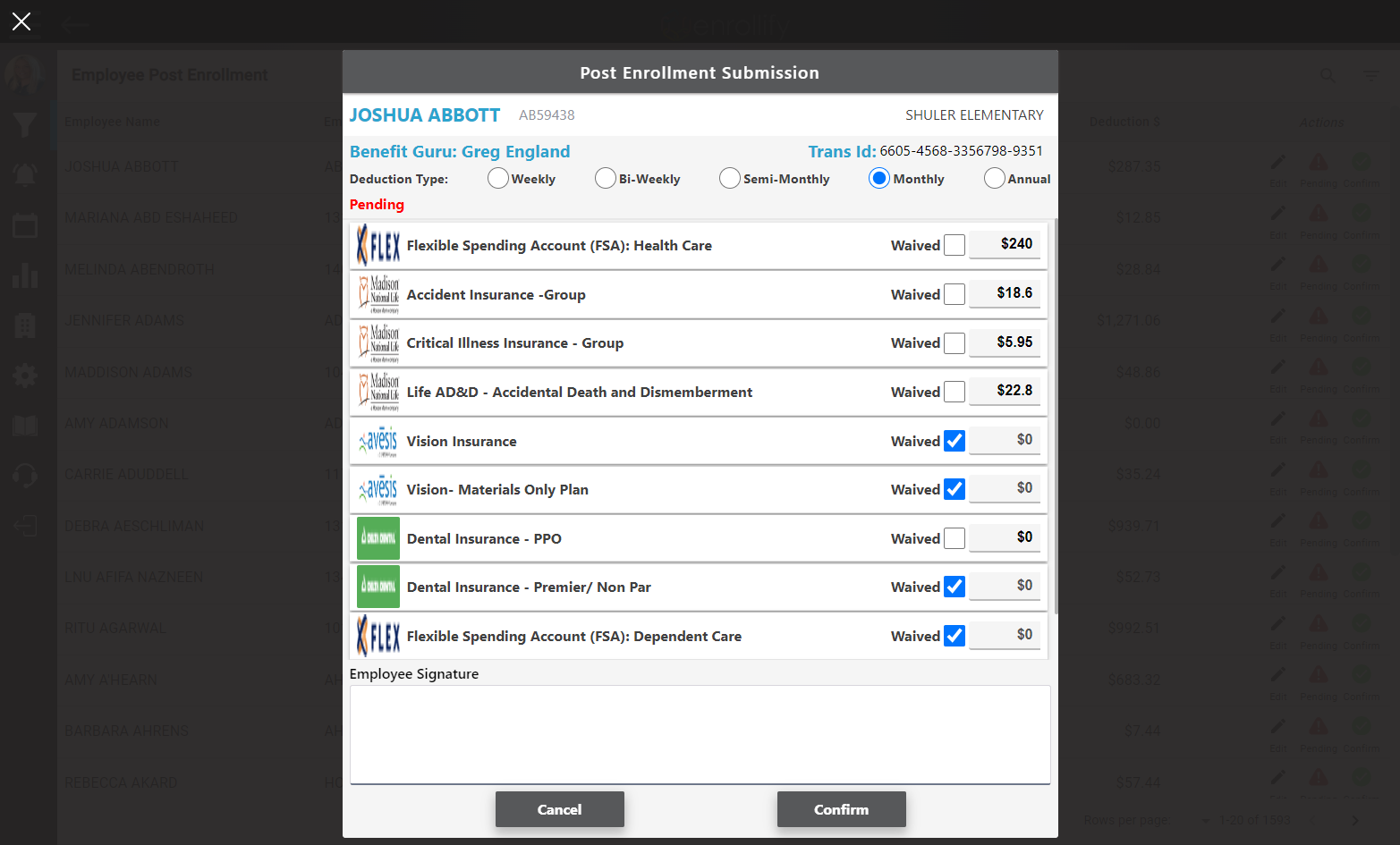
Task: Open the headset support icon in sidebar
Action: (25, 475)
